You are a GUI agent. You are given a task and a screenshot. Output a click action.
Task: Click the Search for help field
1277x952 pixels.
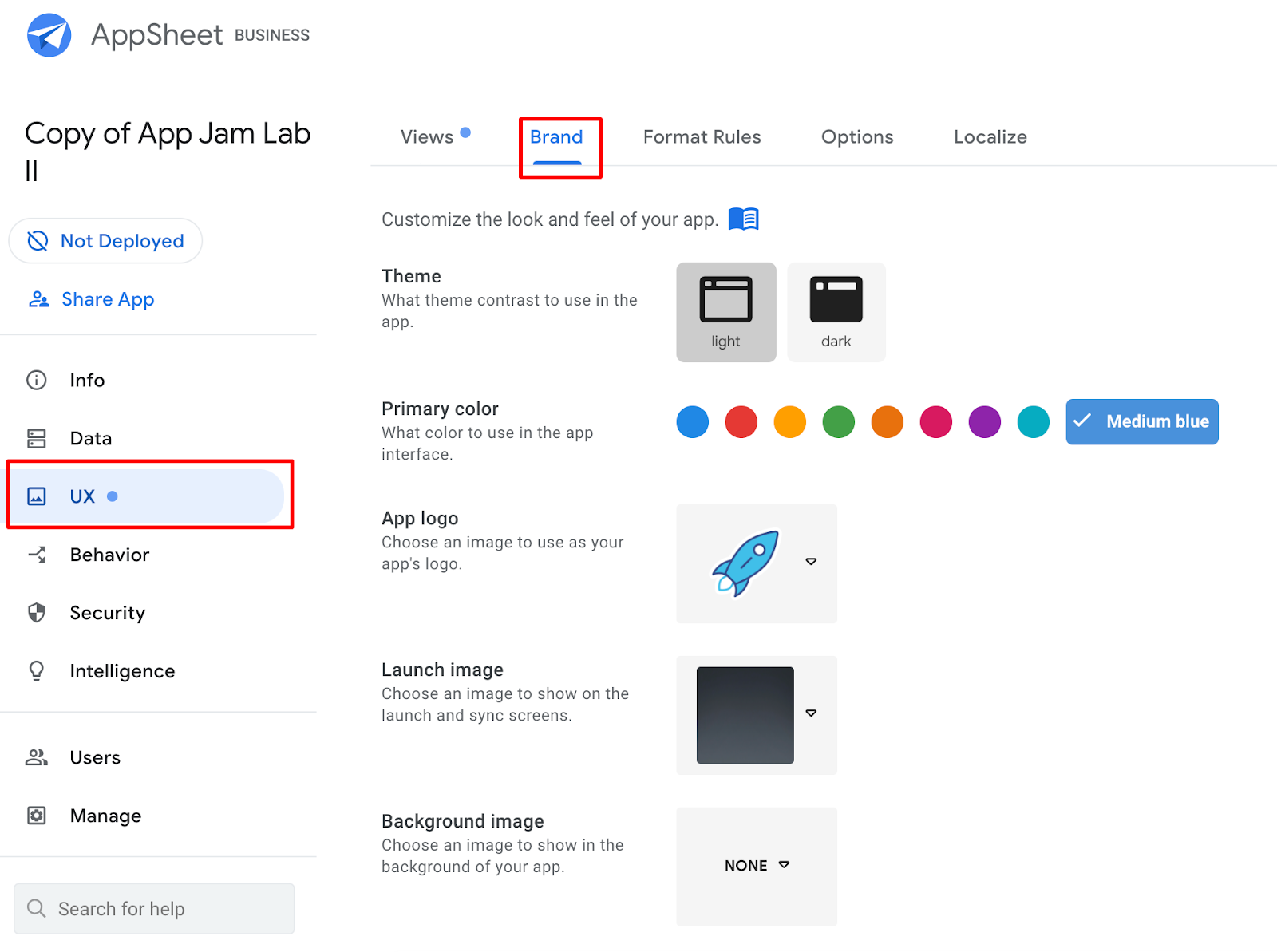point(154,909)
